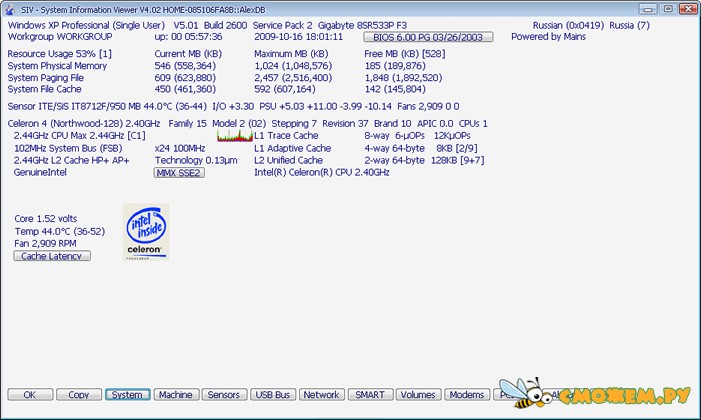Close the SIV window
The height and width of the screenshot is (420, 701).
click(688, 9)
